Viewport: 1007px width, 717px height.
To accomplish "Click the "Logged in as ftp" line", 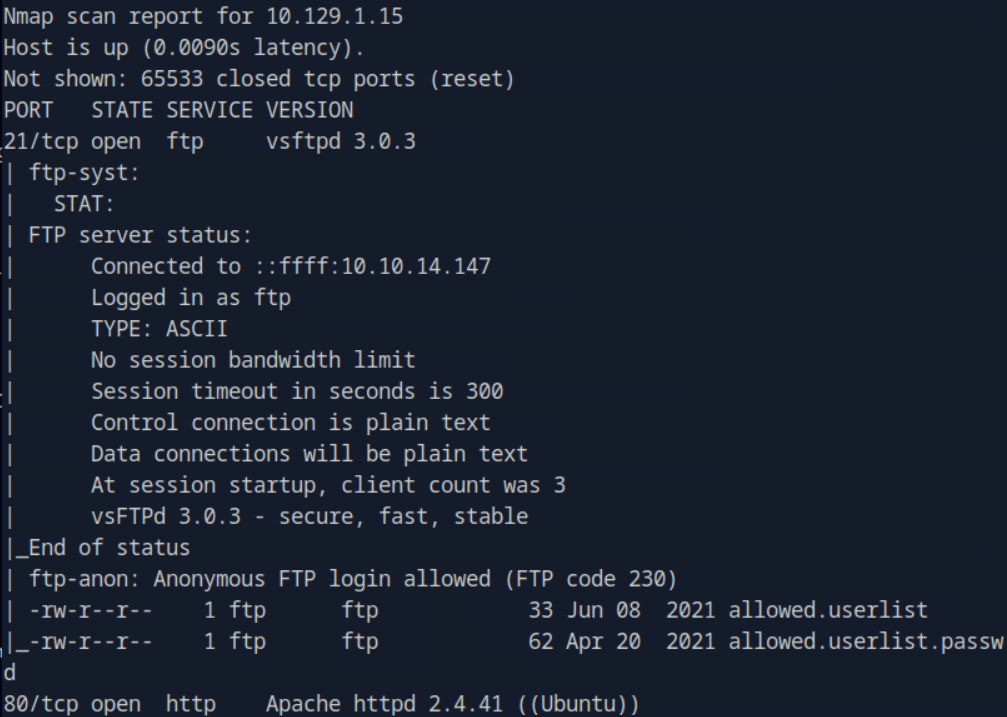I will (x=190, y=297).
